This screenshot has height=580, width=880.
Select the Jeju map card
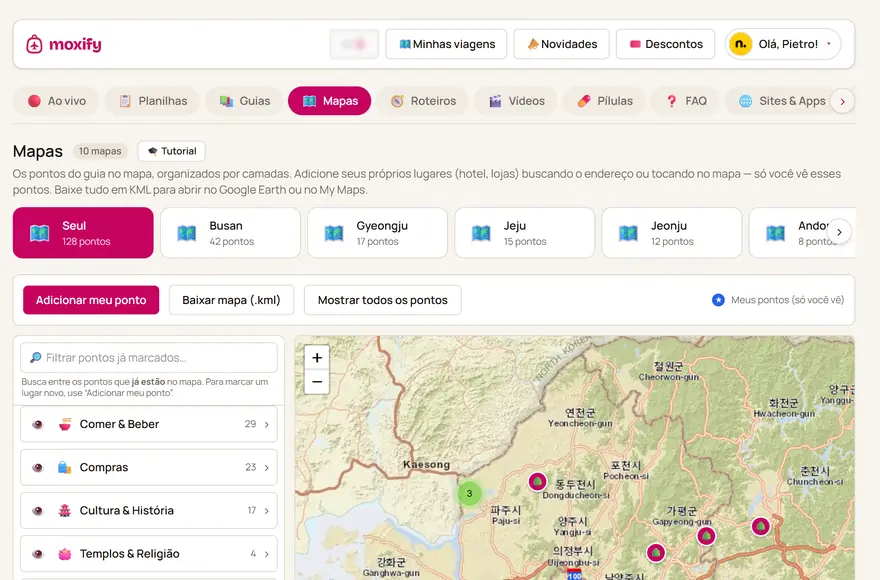pos(524,233)
